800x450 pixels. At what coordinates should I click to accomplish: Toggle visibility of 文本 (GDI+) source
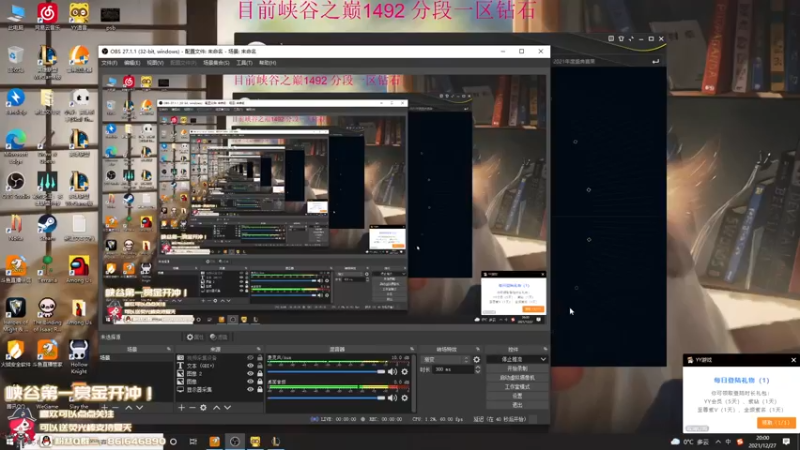[250, 365]
